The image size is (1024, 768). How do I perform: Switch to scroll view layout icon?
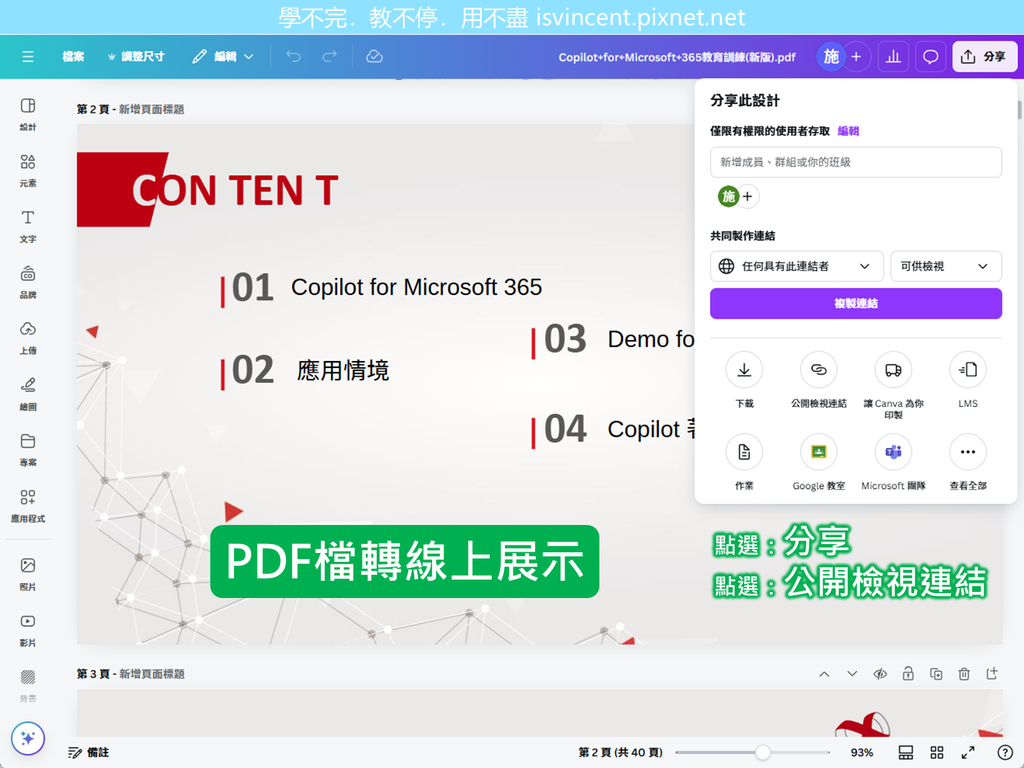(906, 752)
